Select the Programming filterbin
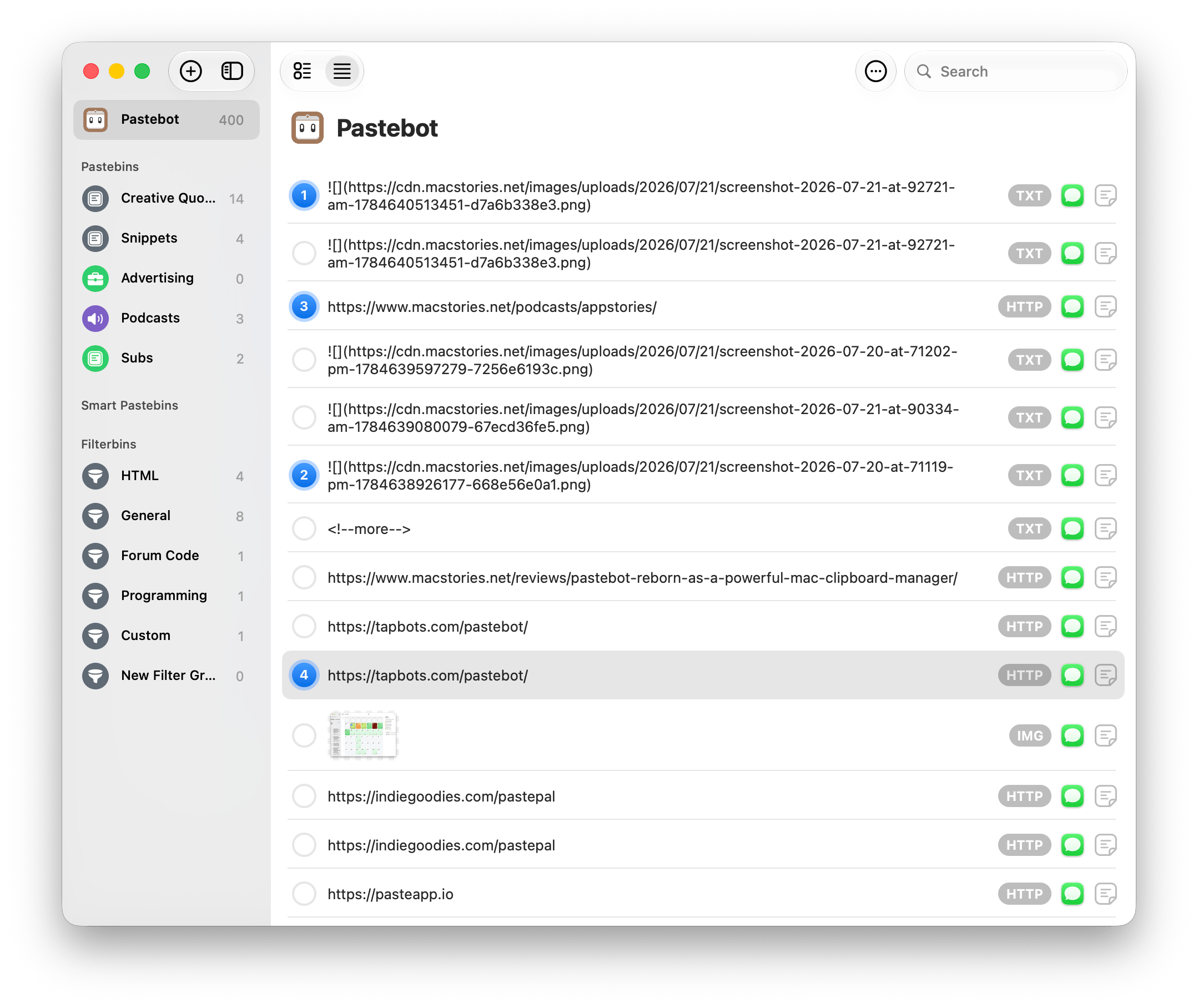Image resolution: width=1198 pixels, height=1008 pixels. [167, 596]
